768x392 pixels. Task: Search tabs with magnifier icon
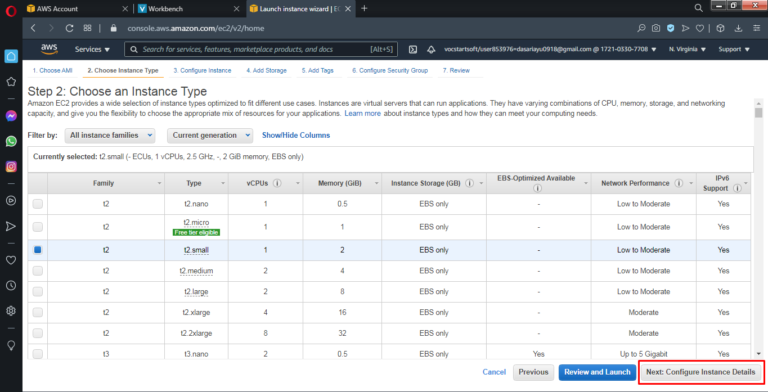coord(698,8)
